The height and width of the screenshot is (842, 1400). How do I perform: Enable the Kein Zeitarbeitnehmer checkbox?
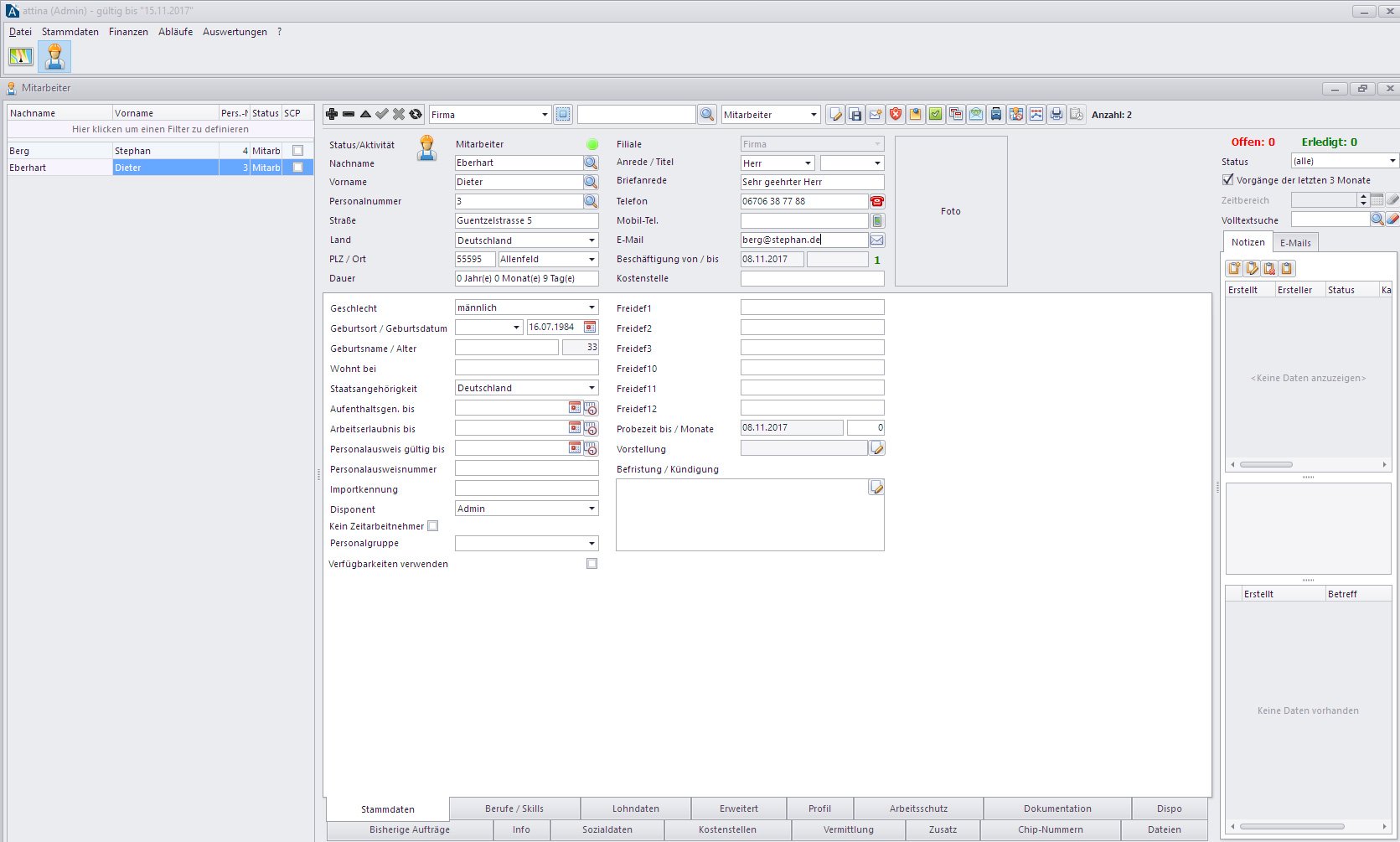(433, 526)
